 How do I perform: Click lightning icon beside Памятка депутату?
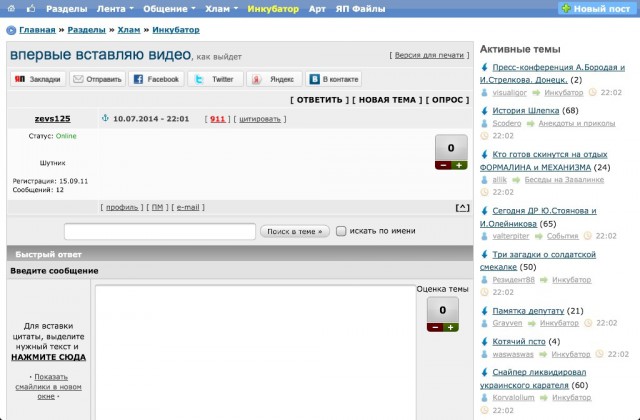484,311
